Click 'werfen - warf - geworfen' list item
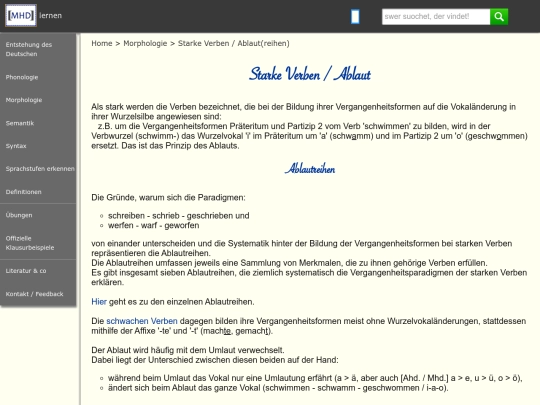This screenshot has width=540, height=405. [154, 225]
